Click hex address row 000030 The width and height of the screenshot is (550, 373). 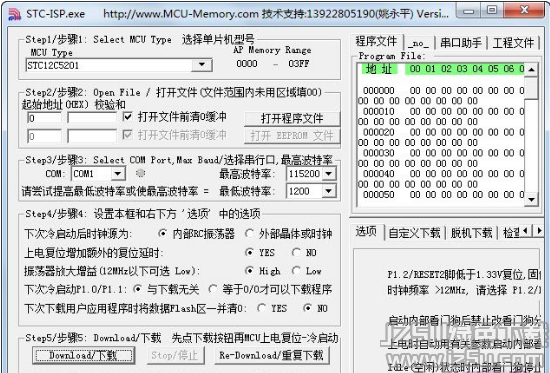tap(379, 153)
